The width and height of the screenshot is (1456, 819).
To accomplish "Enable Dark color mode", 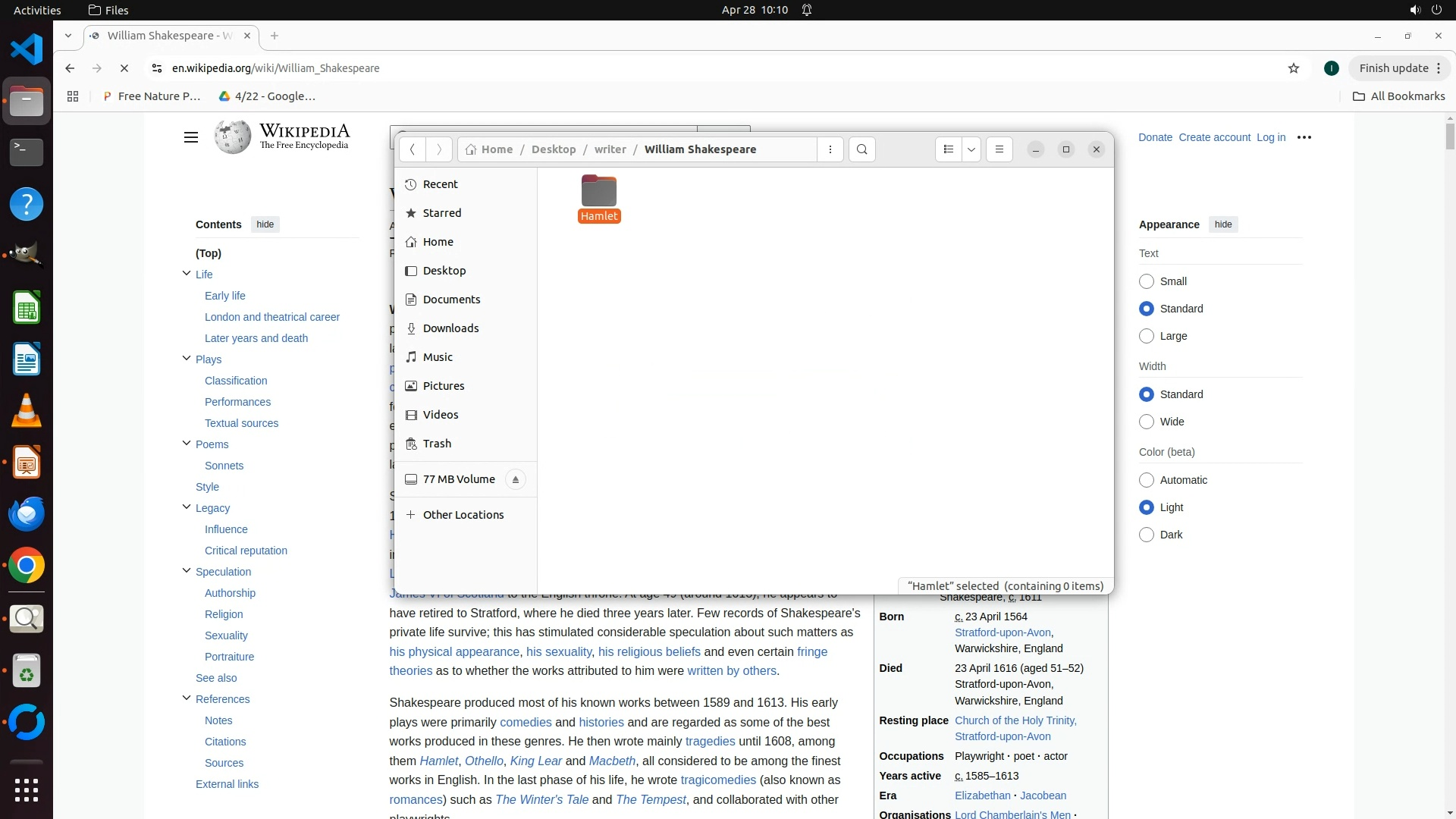I will click(x=1146, y=535).
